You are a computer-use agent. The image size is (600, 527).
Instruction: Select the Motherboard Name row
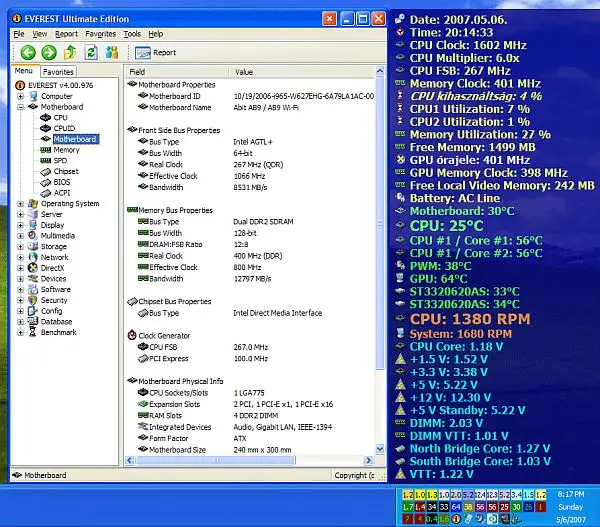coord(250,108)
